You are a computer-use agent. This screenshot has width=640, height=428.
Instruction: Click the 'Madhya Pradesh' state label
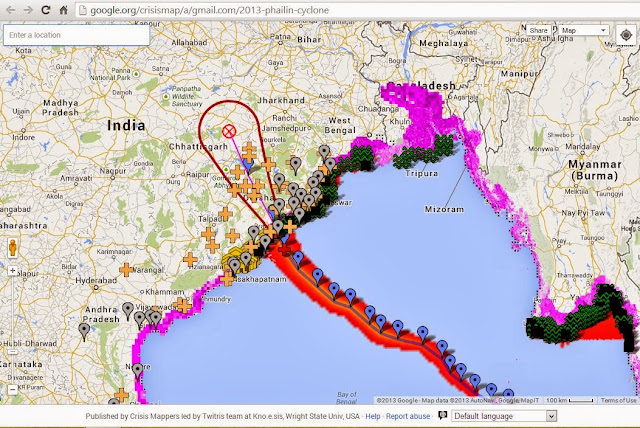(61, 108)
